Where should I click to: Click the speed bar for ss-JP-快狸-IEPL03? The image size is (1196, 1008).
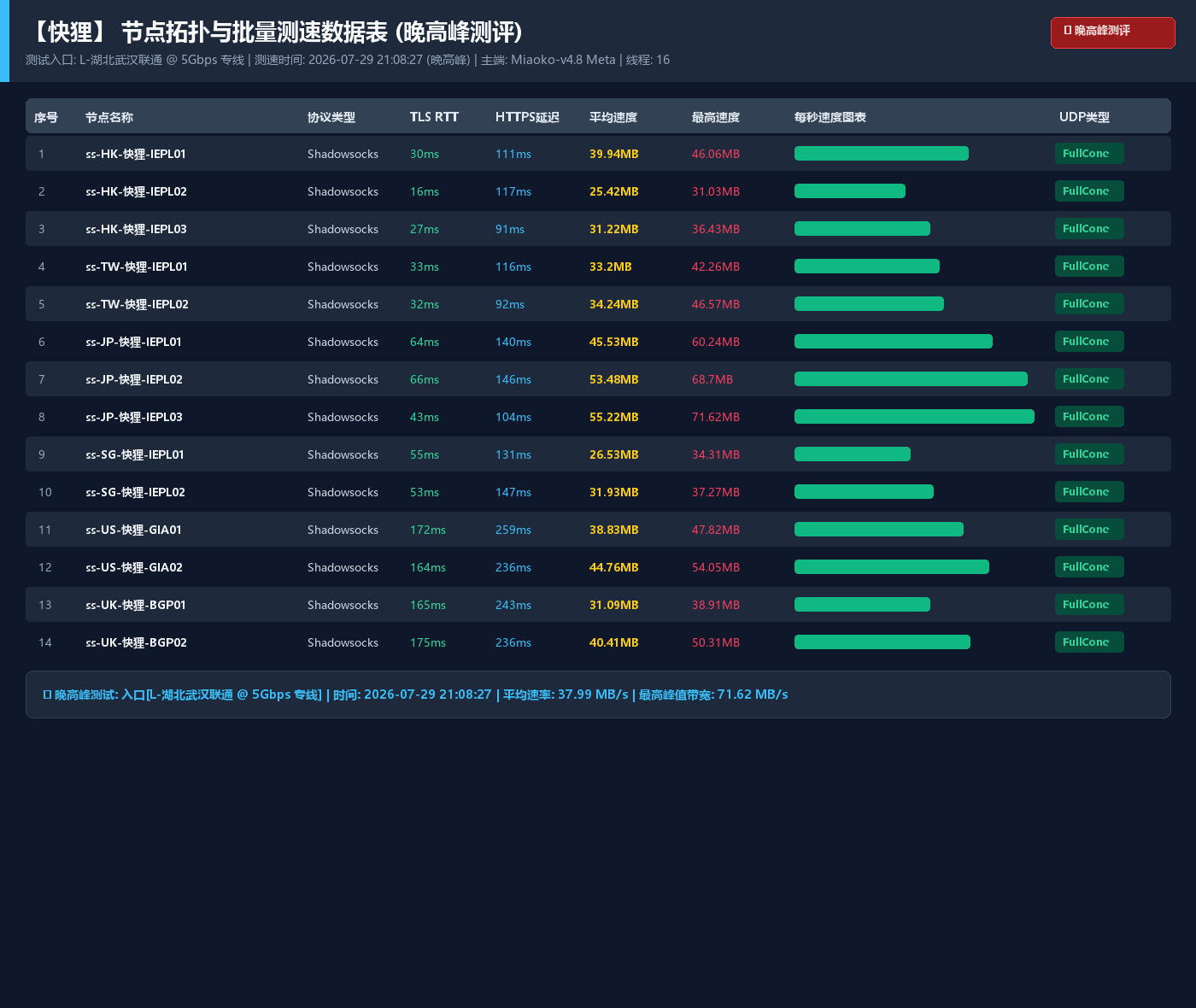[914, 417]
